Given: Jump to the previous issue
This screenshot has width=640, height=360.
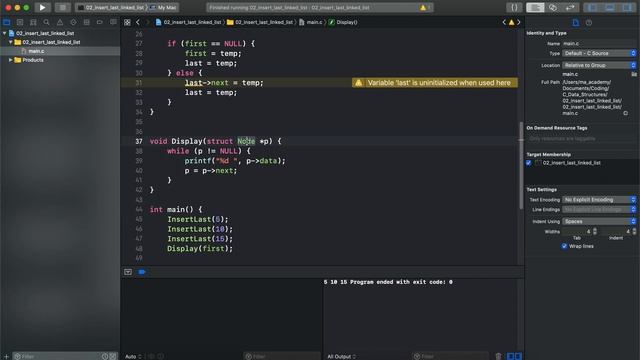Looking at the screenshot, I should click(x=504, y=22).
